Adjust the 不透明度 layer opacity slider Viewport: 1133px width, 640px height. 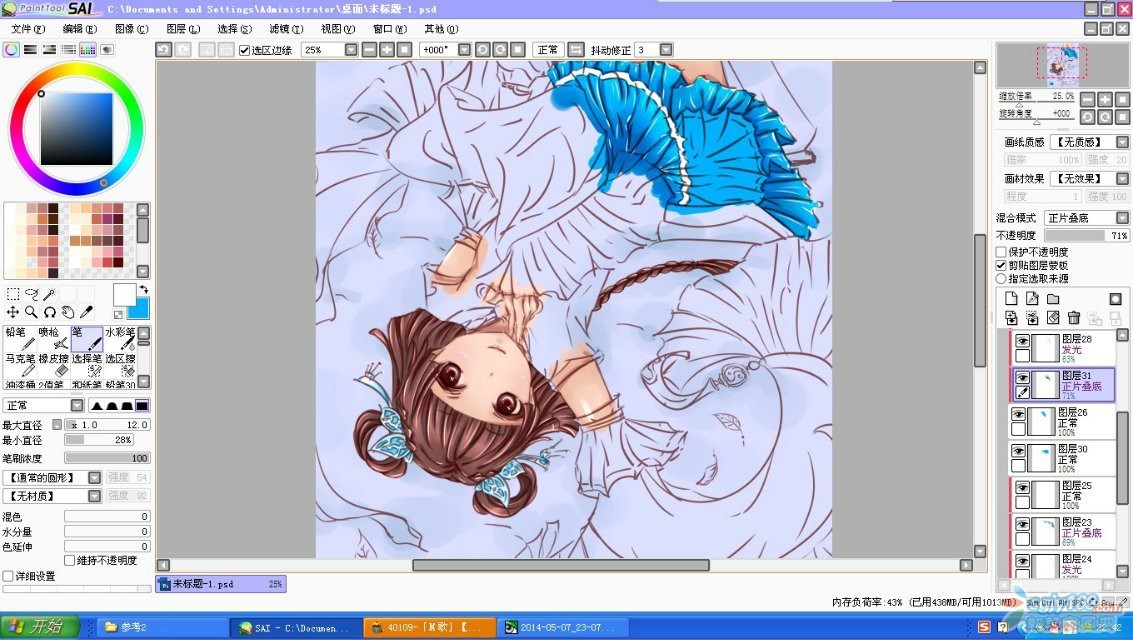pyautogui.click(x=1086, y=235)
